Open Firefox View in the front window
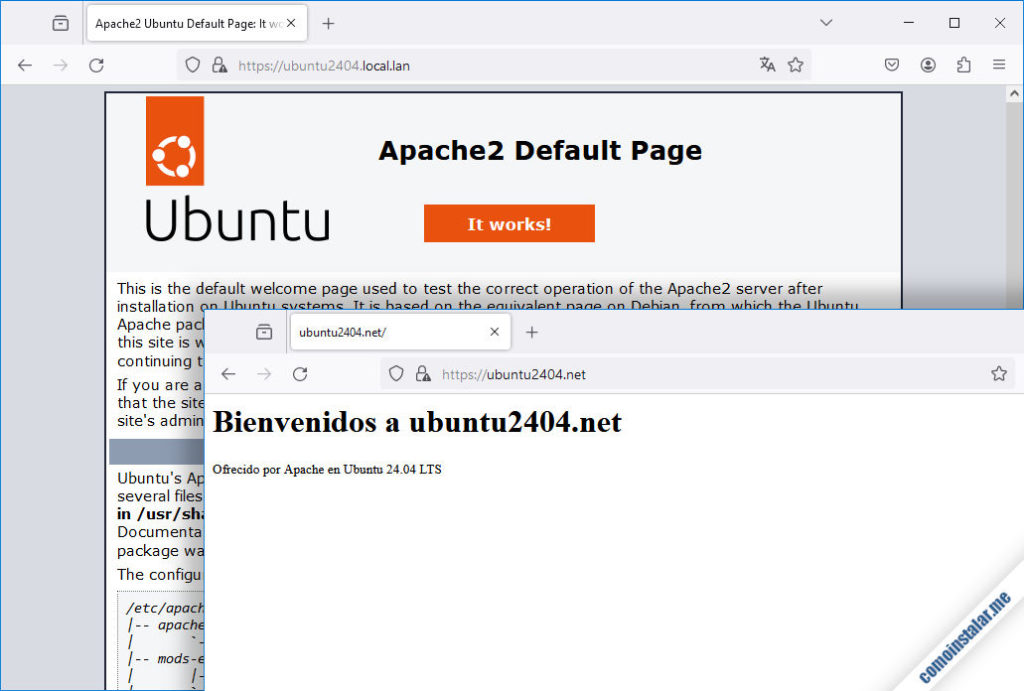This screenshot has height=691, width=1024. pos(262,332)
